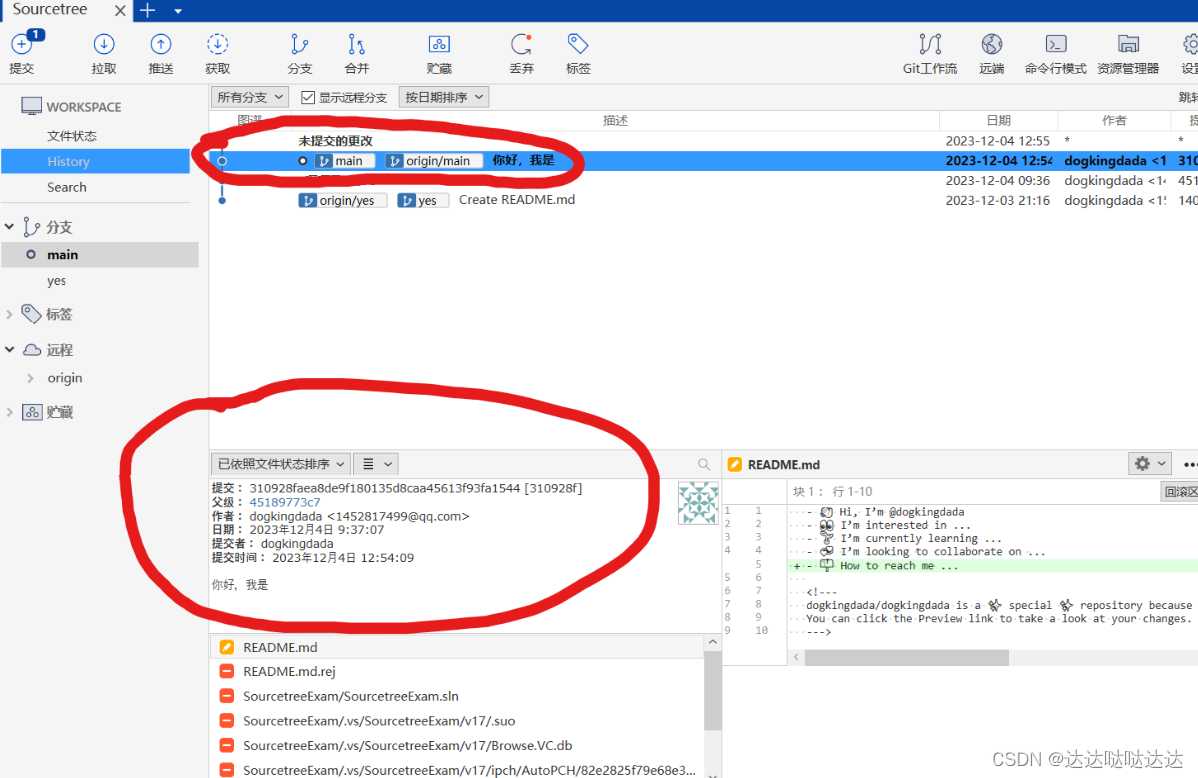Click the 作者 column header
1198x778 pixels.
[x=1114, y=120]
